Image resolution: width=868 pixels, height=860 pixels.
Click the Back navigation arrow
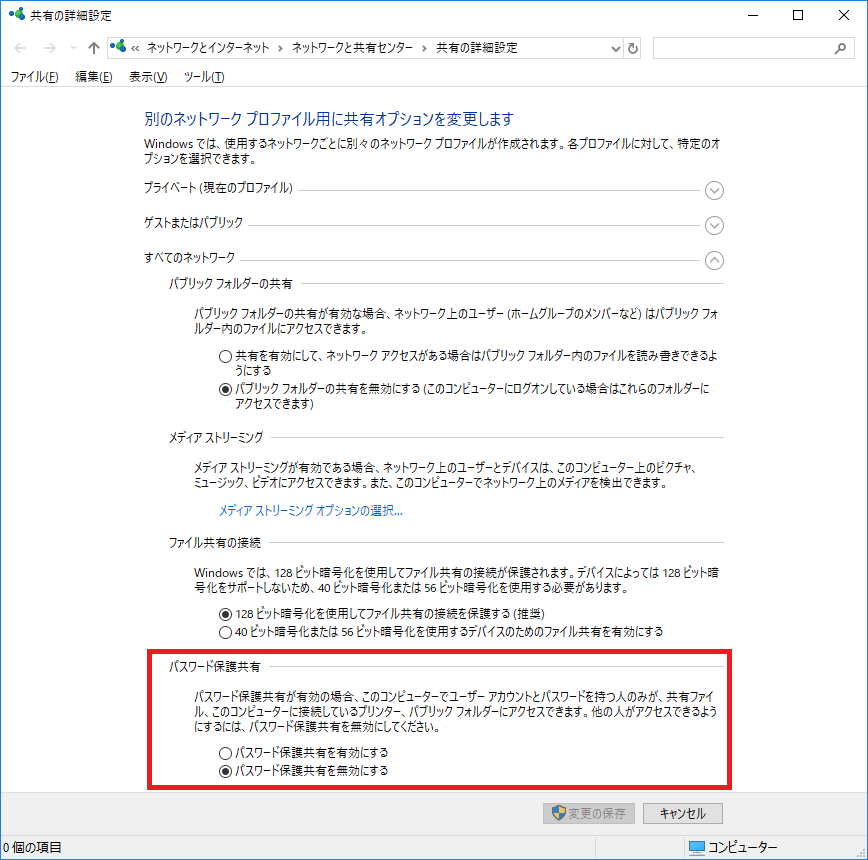[x=20, y=48]
